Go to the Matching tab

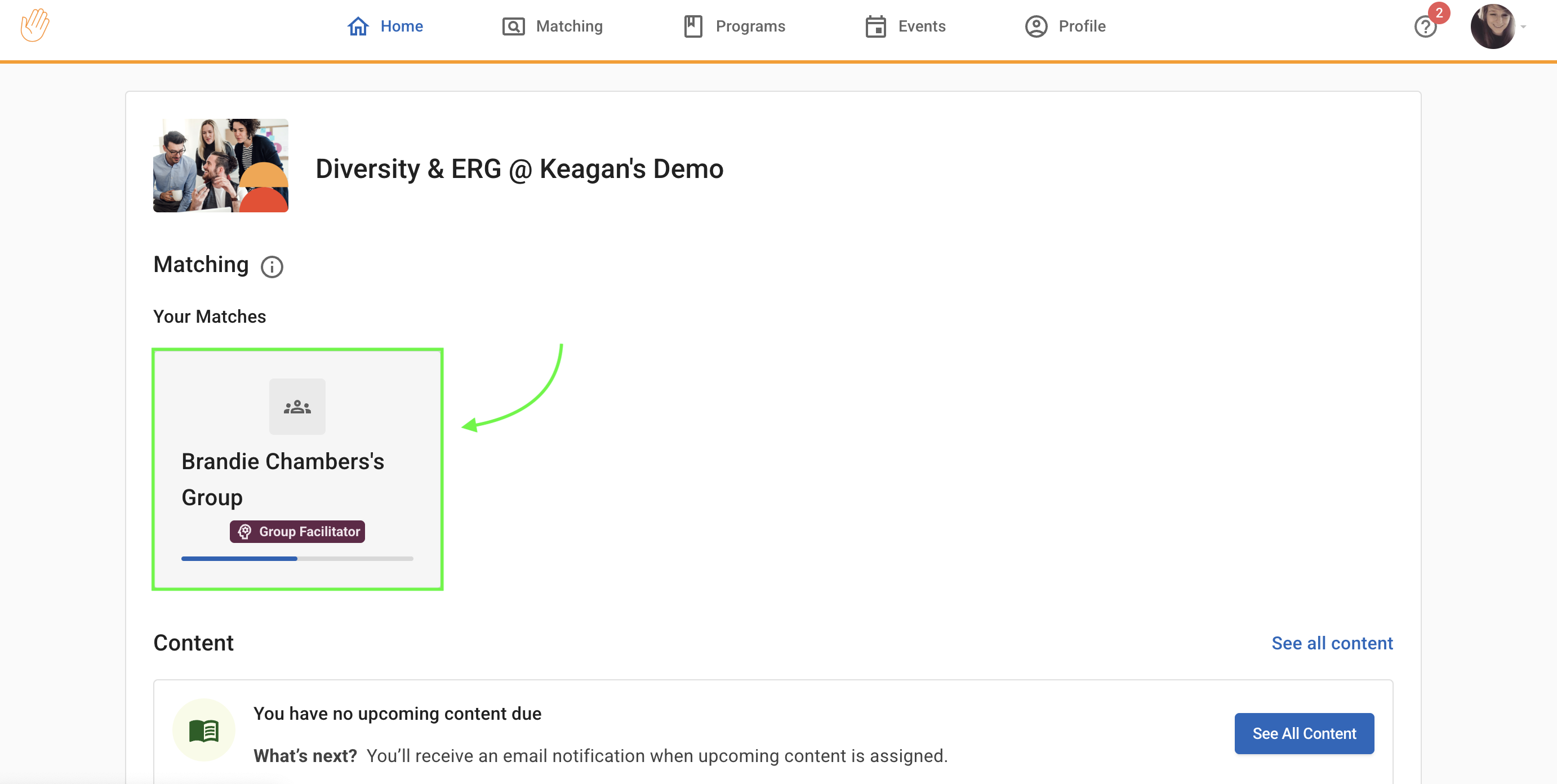tap(569, 26)
